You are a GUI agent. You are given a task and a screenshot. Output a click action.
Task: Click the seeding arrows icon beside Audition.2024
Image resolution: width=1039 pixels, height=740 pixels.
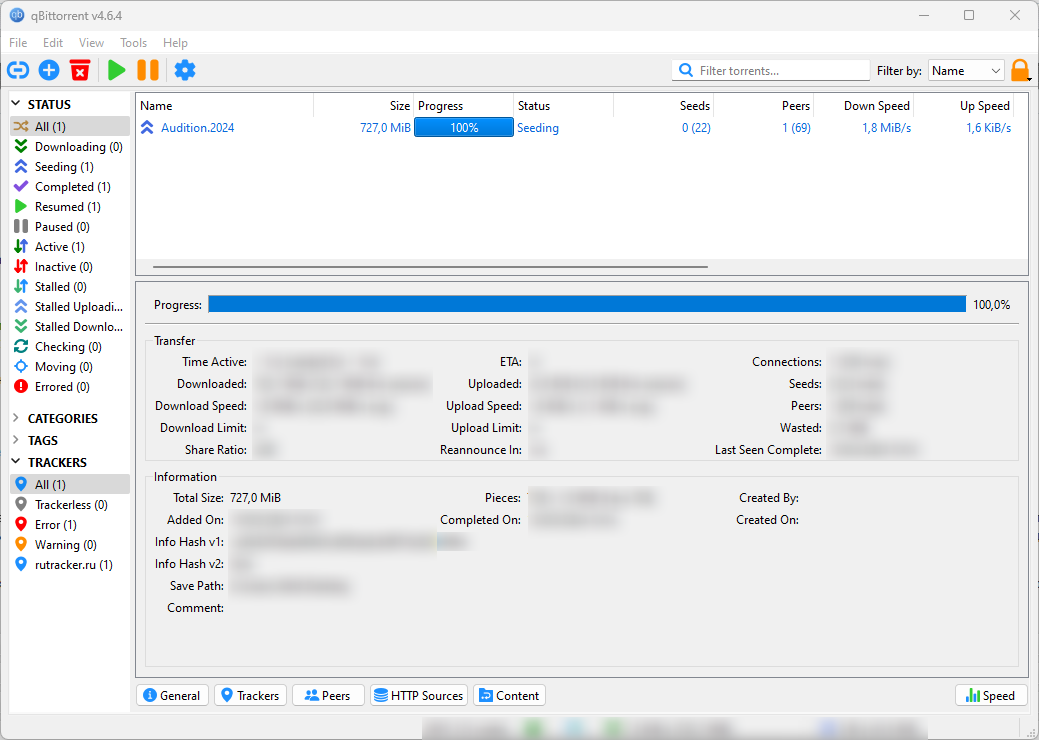(147, 128)
